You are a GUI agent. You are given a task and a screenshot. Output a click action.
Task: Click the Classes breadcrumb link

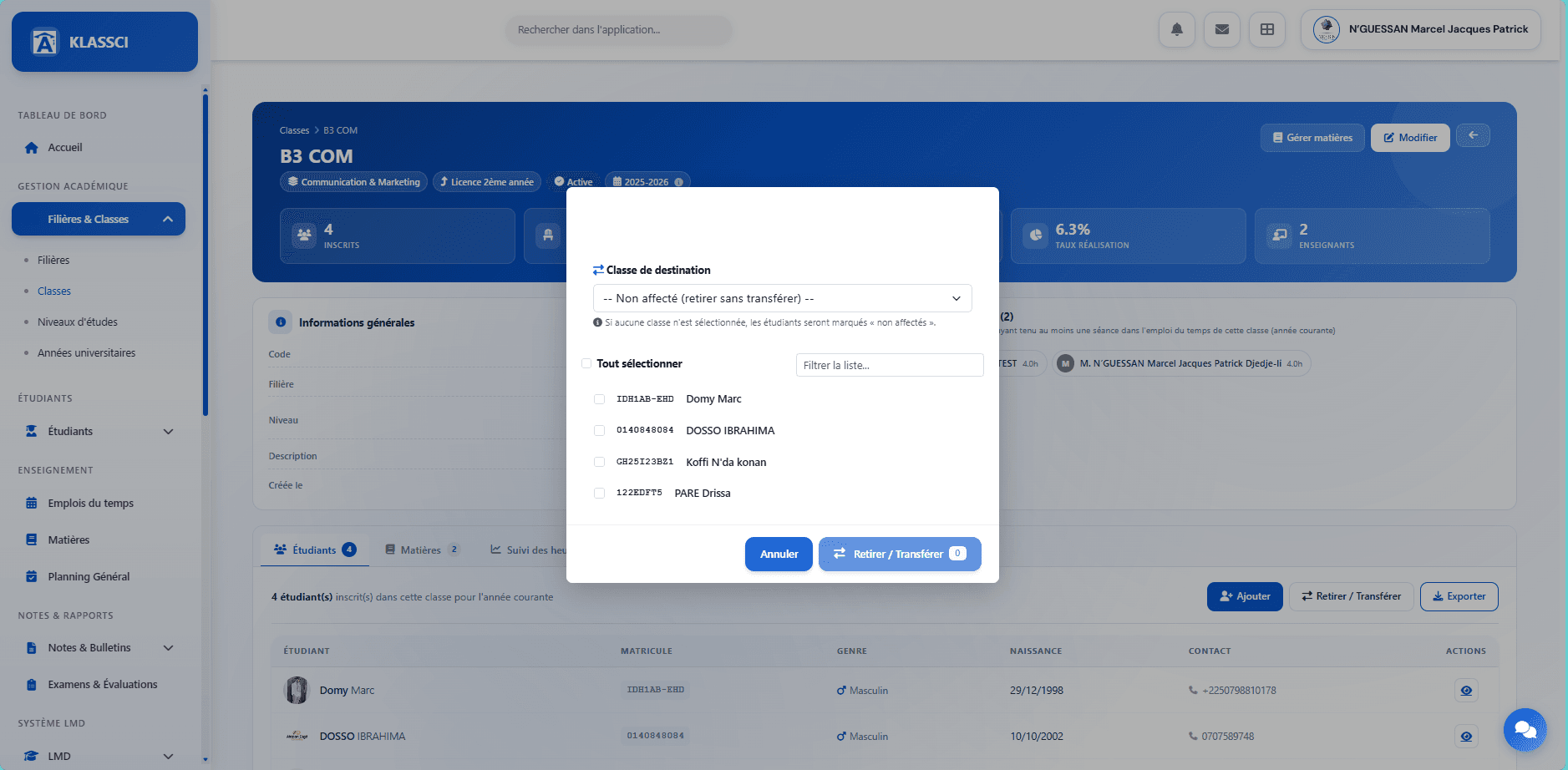[294, 130]
